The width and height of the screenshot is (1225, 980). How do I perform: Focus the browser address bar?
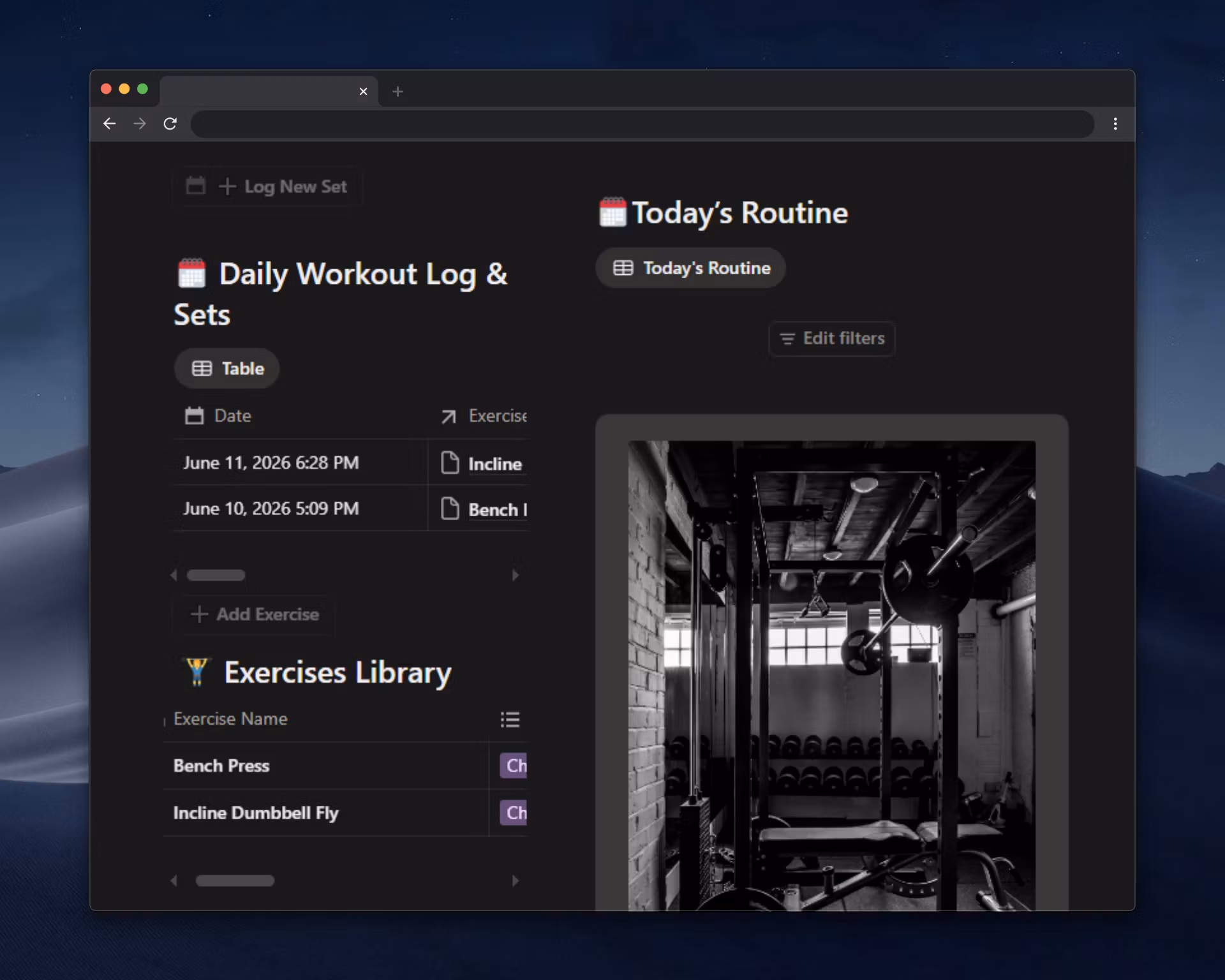click(x=642, y=124)
